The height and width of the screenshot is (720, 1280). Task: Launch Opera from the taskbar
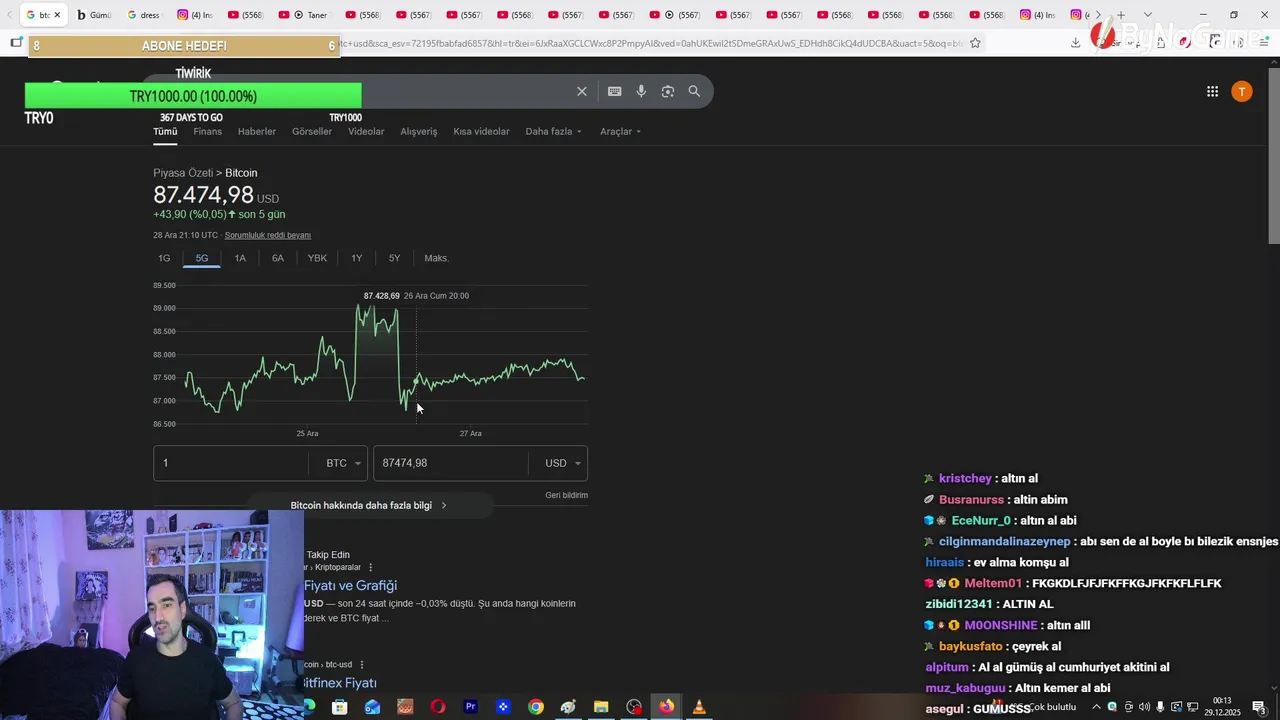pyautogui.click(x=438, y=707)
